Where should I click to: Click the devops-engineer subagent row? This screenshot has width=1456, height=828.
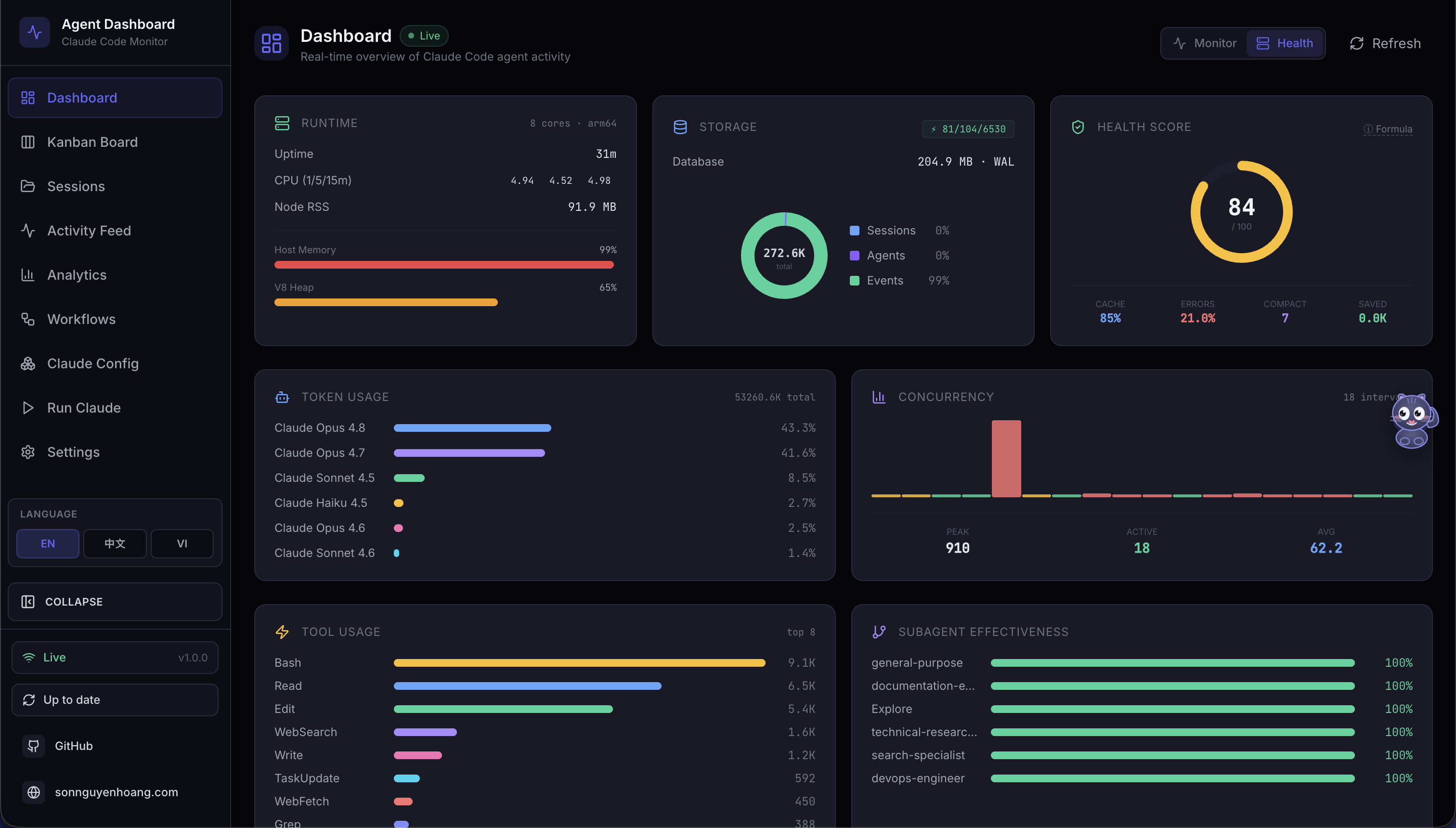coord(1142,778)
